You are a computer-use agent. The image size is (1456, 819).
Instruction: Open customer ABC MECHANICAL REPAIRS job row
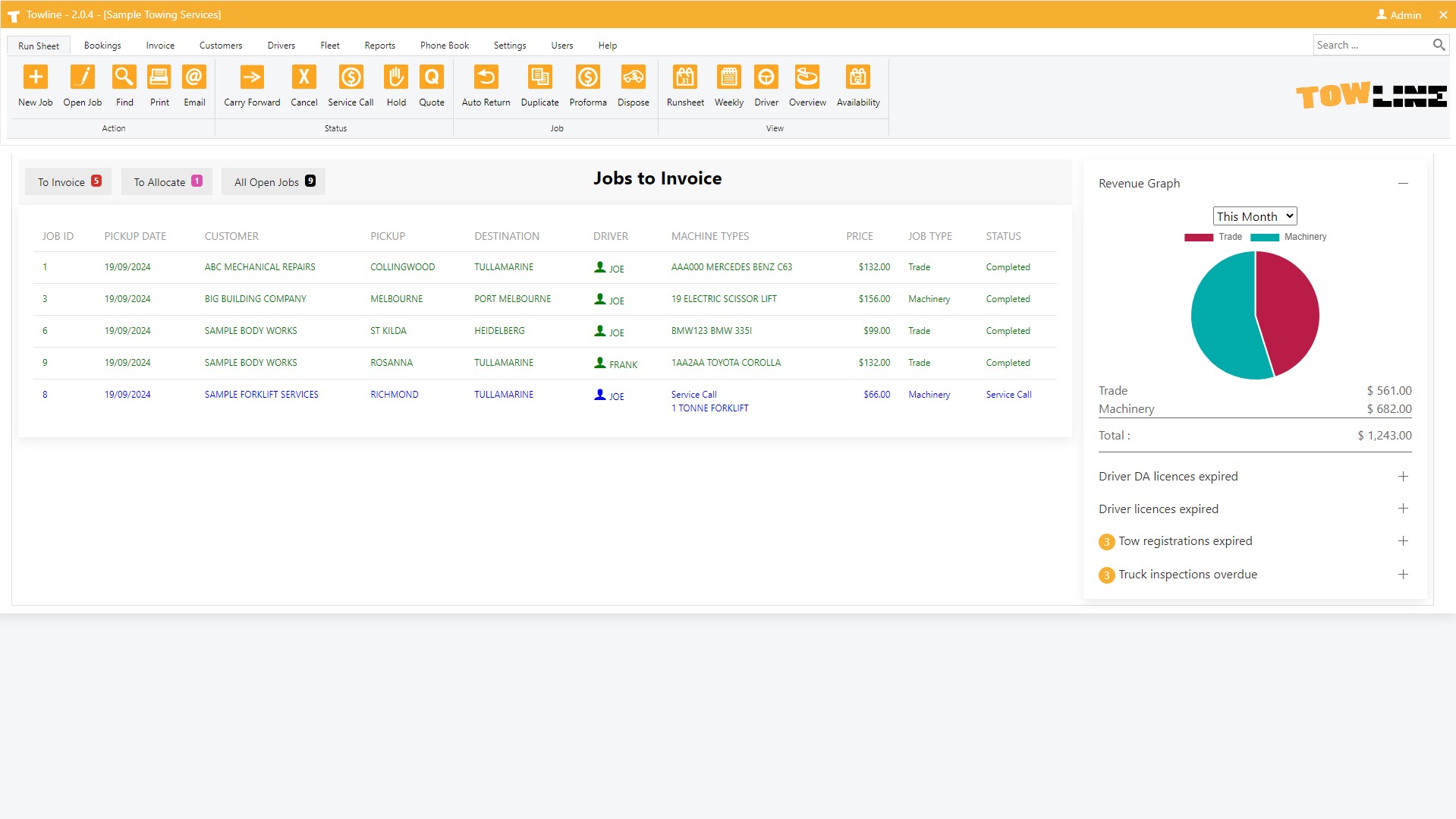click(x=259, y=267)
